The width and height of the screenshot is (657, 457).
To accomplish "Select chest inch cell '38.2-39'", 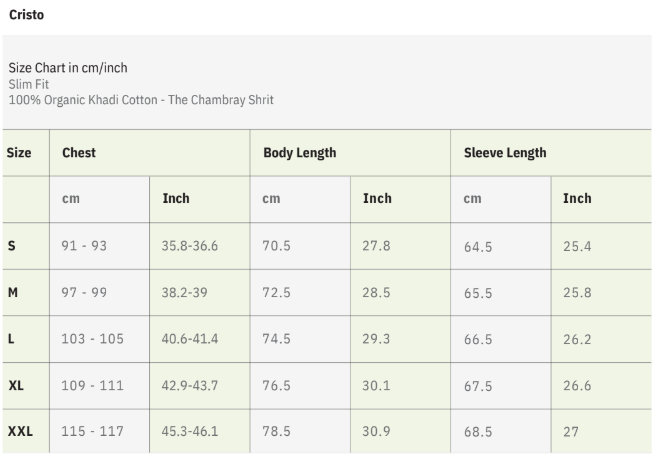I will coord(186,292).
